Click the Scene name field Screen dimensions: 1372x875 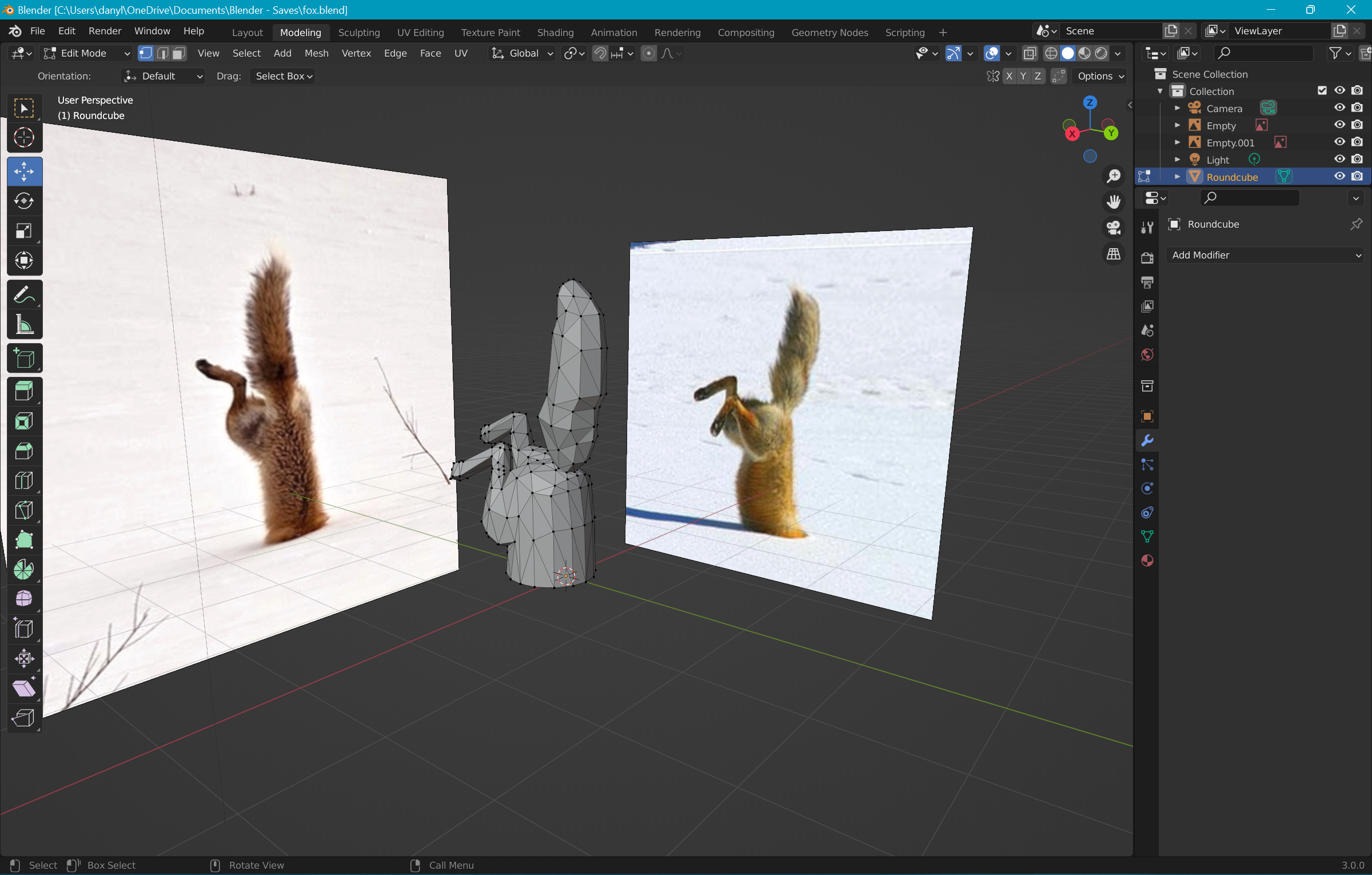1111,31
